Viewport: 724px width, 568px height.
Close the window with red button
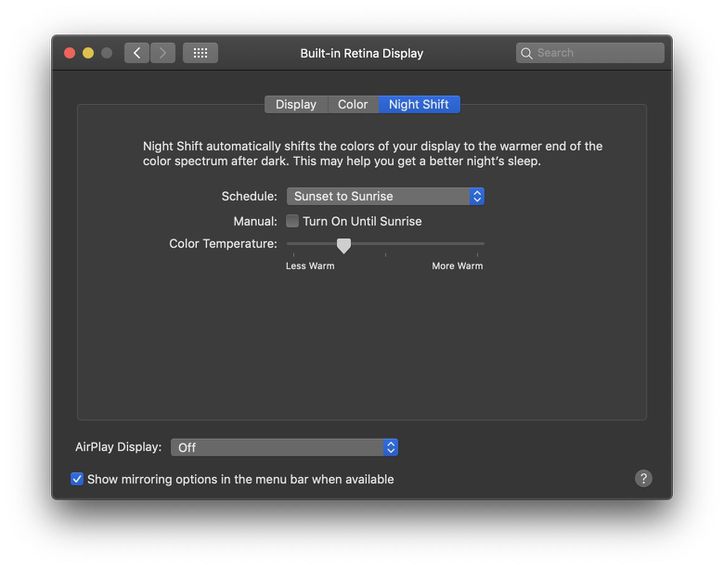[70, 53]
